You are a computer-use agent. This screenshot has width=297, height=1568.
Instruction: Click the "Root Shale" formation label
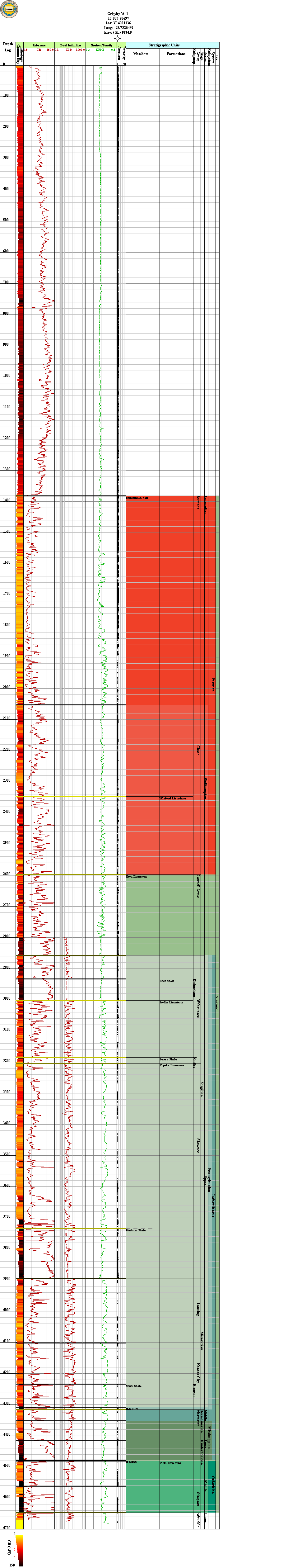(167, 981)
